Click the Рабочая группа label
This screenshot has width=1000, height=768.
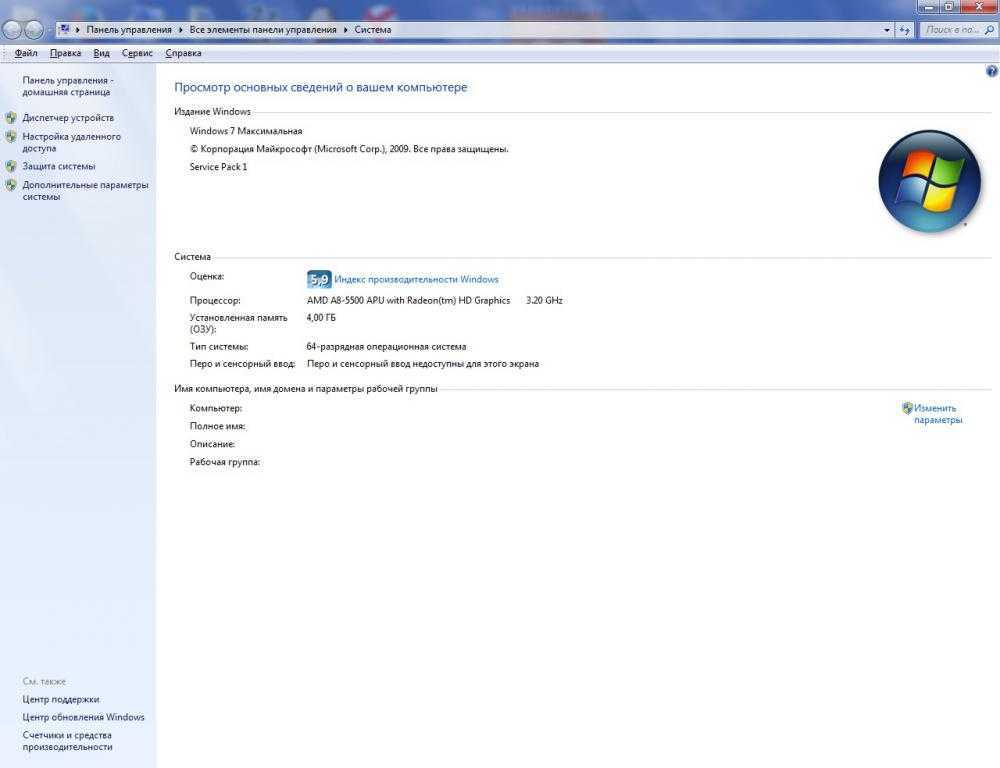point(224,462)
